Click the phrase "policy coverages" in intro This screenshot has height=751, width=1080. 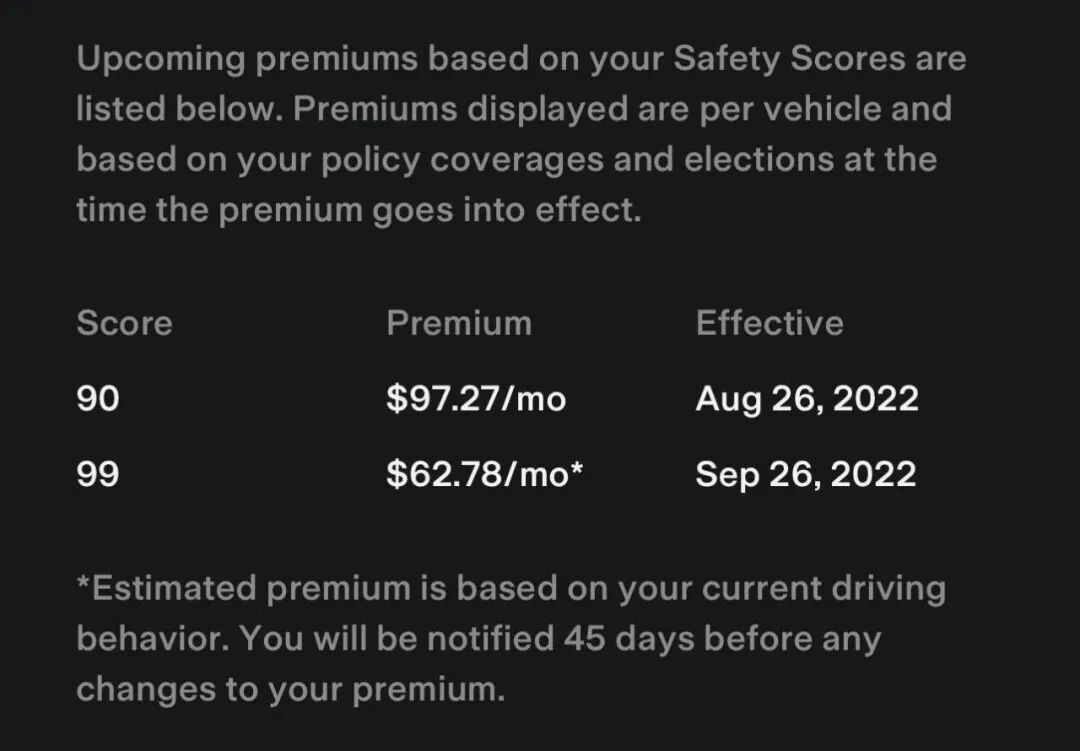click(x=449, y=160)
